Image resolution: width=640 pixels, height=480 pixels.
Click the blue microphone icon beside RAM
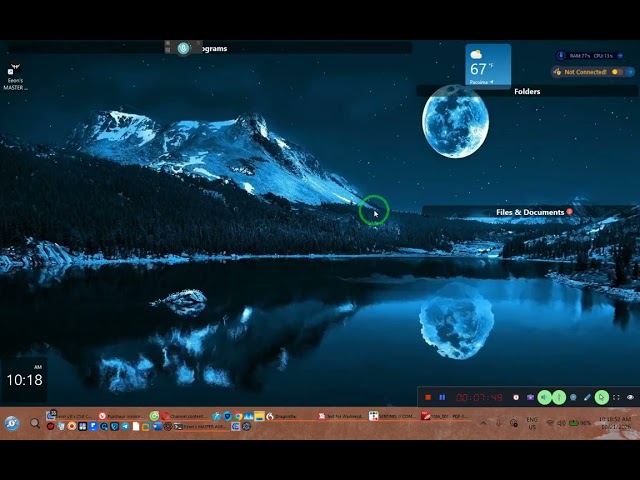pyautogui.click(x=561, y=56)
